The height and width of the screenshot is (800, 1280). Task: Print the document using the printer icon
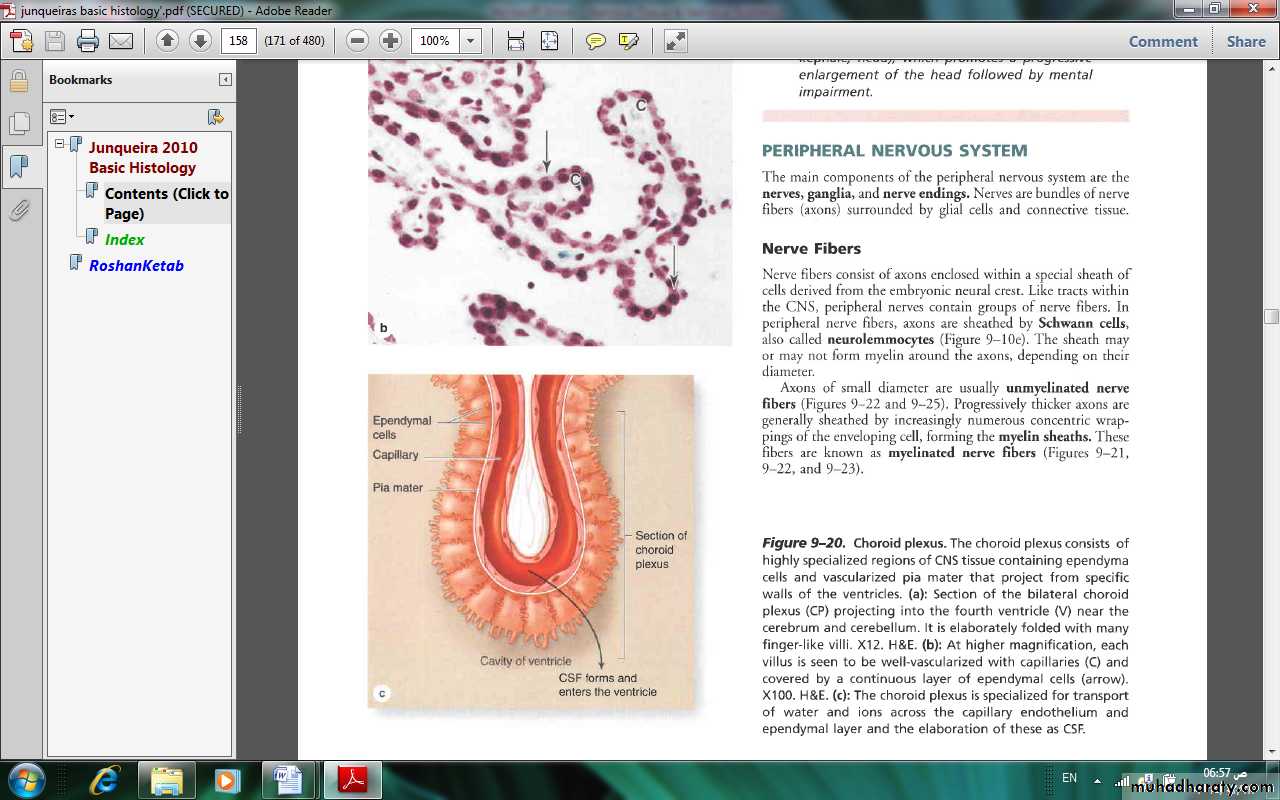coord(88,41)
